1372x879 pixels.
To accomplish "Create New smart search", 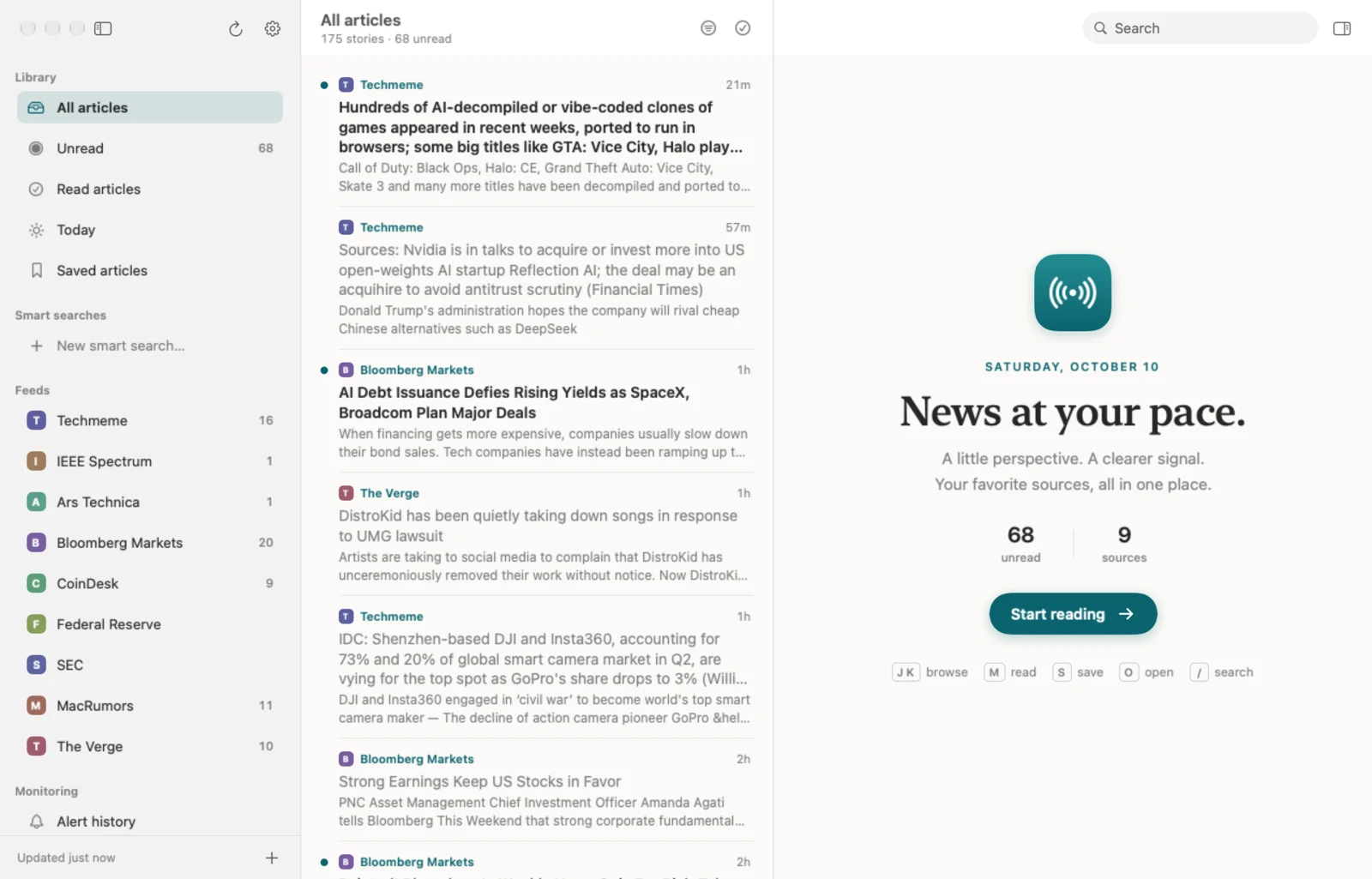I will coord(150,346).
